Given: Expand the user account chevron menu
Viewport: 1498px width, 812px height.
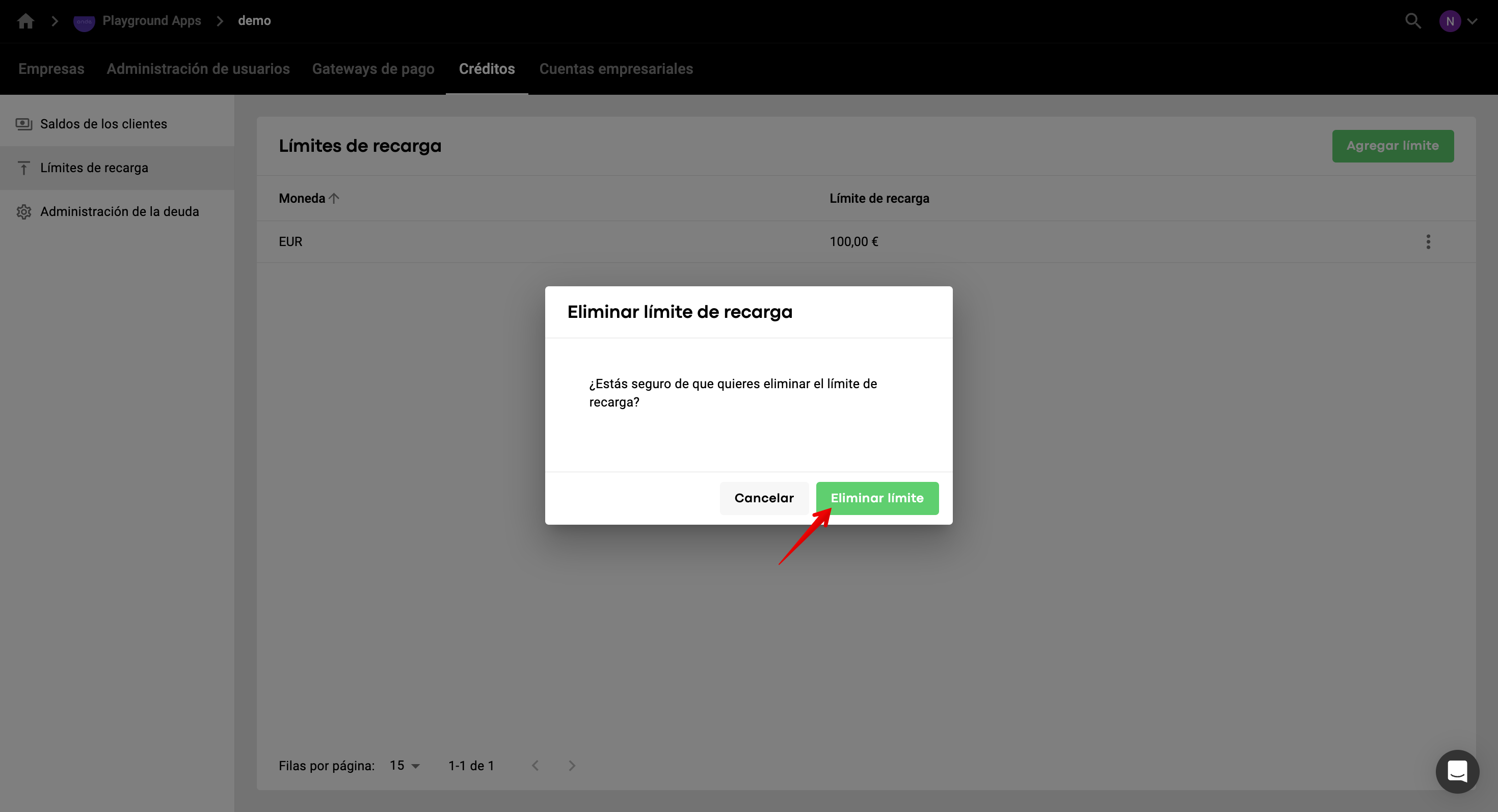Looking at the screenshot, I should pos(1472,21).
